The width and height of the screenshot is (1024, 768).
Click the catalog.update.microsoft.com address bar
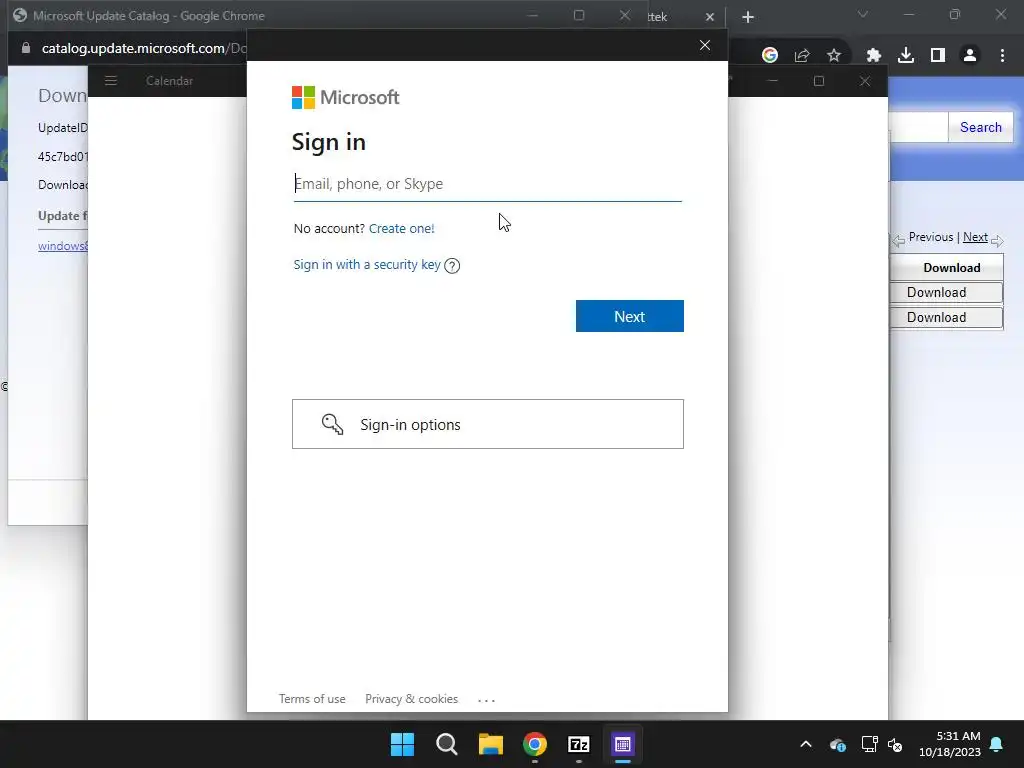pyautogui.click(x=144, y=48)
